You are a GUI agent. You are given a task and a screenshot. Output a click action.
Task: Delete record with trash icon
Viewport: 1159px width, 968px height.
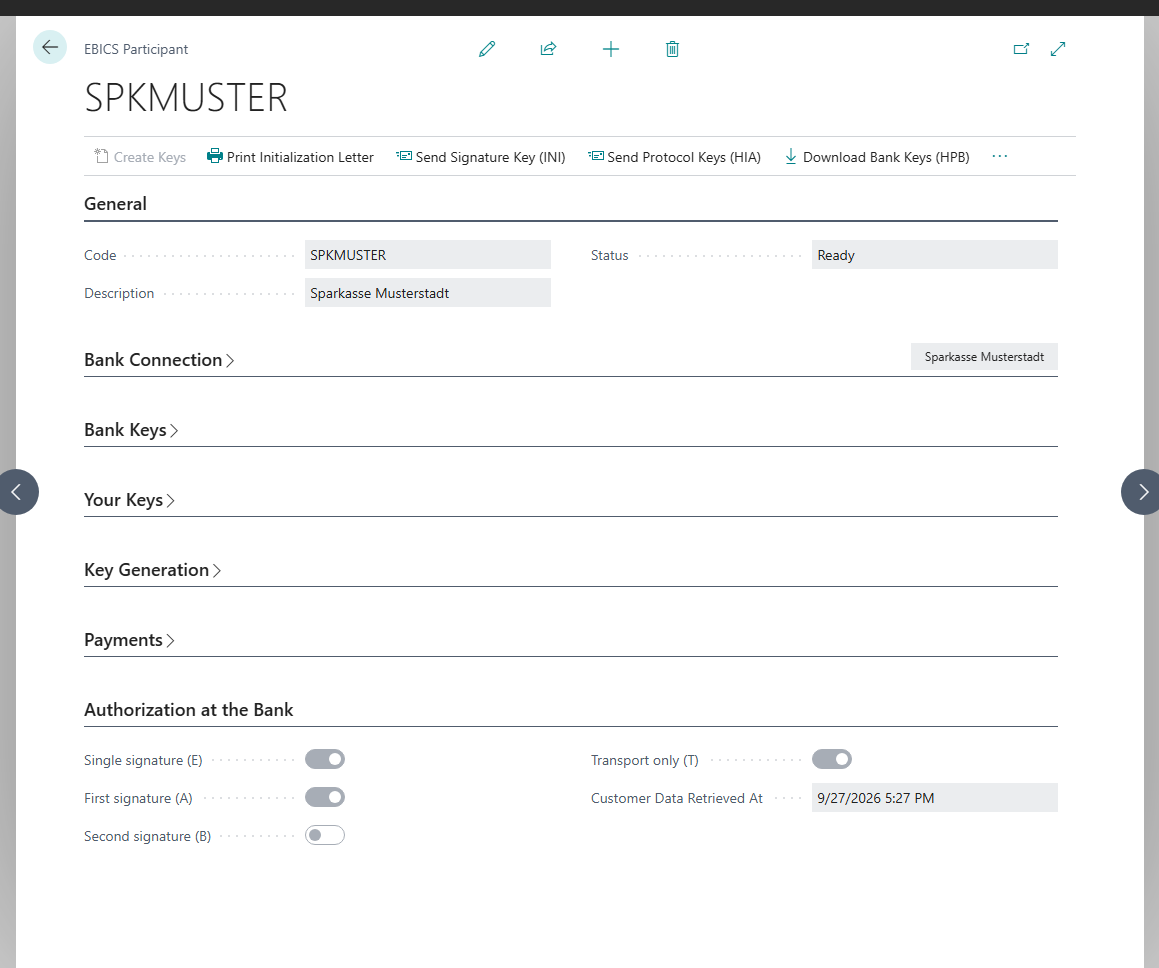point(672,49)
